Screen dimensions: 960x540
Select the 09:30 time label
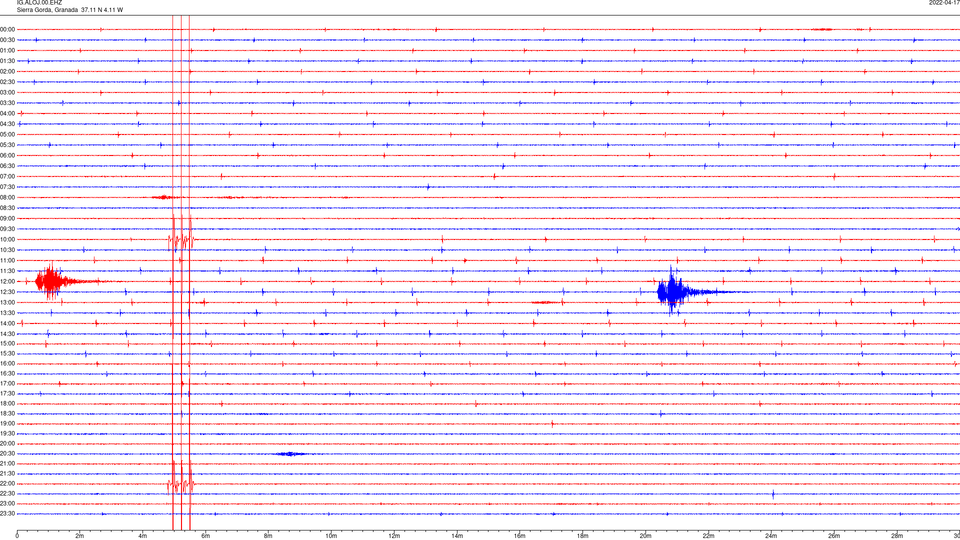tap(7, 229)
